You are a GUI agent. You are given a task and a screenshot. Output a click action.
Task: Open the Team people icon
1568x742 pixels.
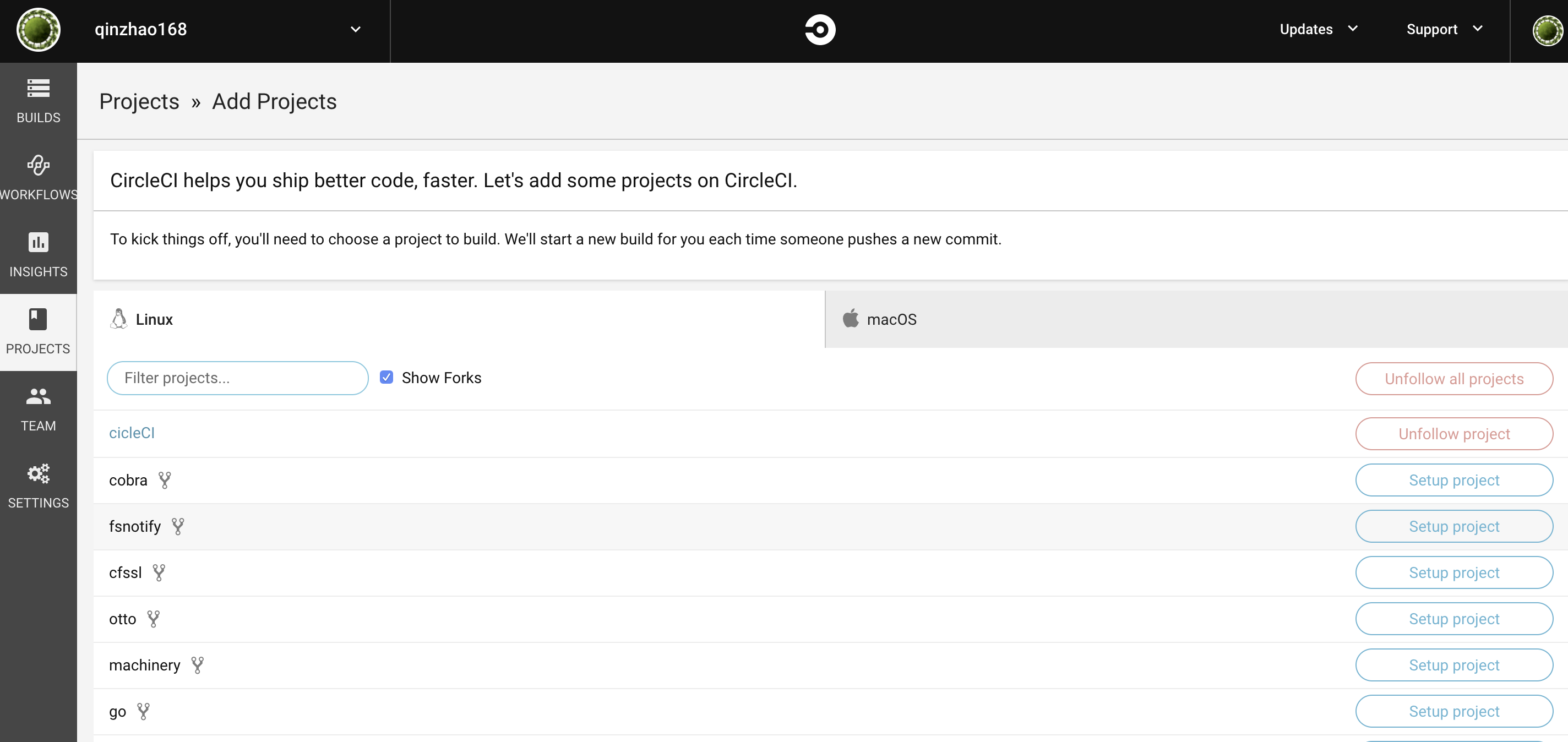(x=39, y=397)
